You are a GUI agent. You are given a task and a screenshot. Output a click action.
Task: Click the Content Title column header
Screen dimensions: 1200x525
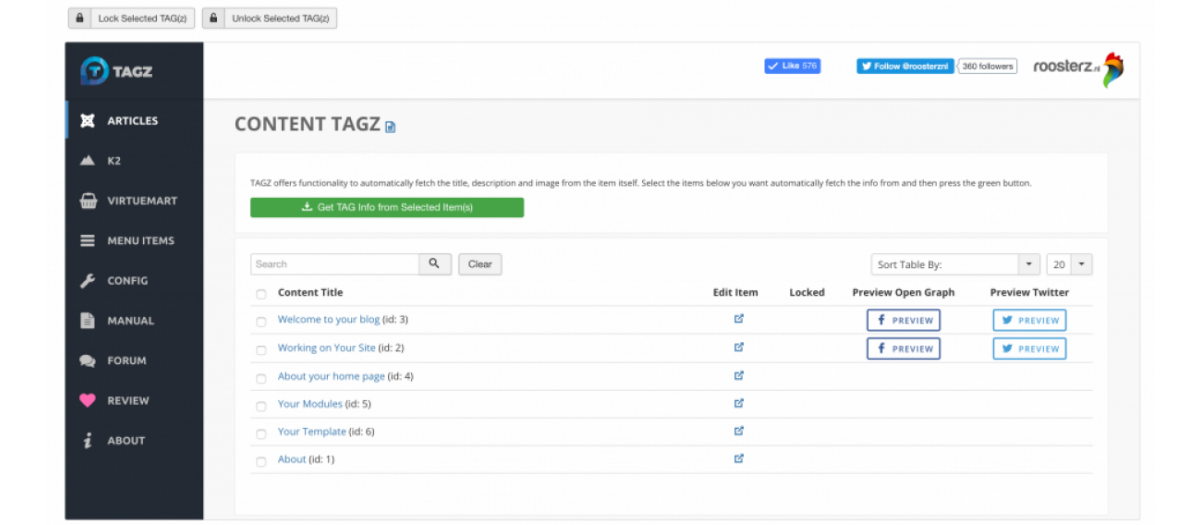tap(310, 293)
